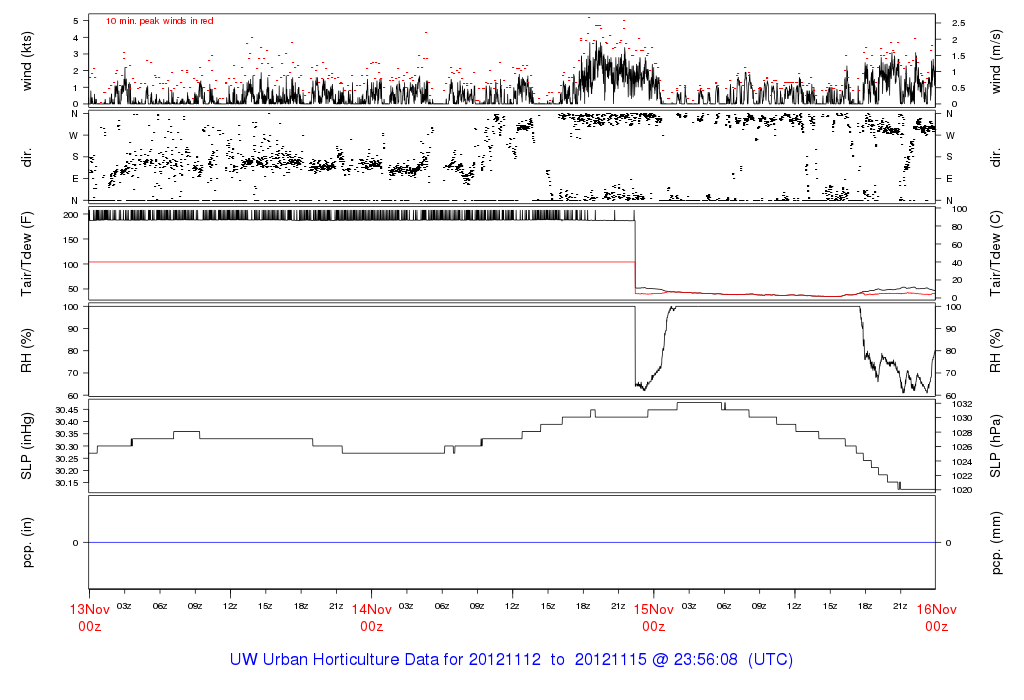This screenshot has width=1024, height=700.
Task: Click the 'pcp. (mm)' axis label
Action: coord(995,543)
